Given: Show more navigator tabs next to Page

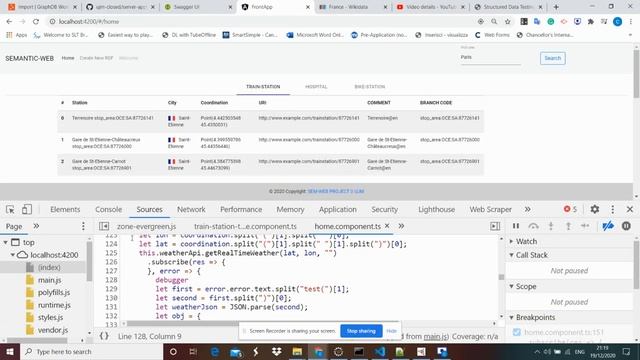Looking at the screenshot, I should point(36,226).
